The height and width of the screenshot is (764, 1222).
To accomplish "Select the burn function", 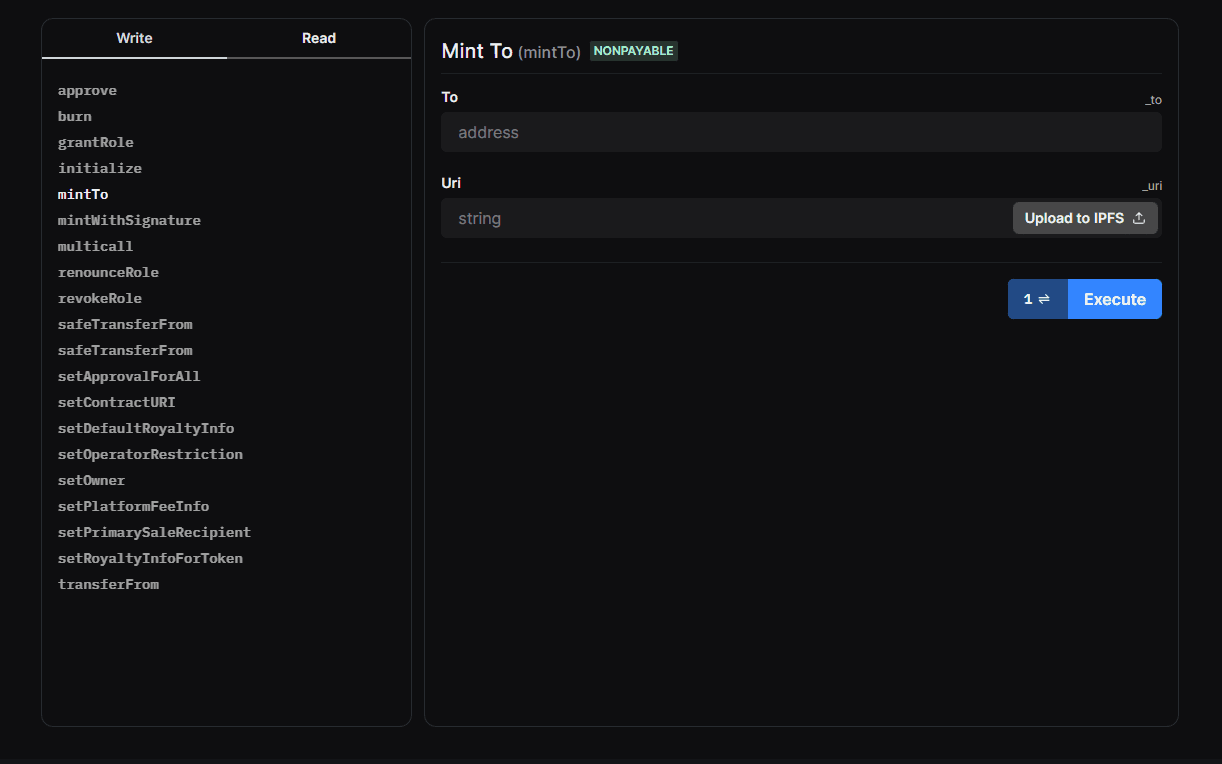I will (75, 116).
